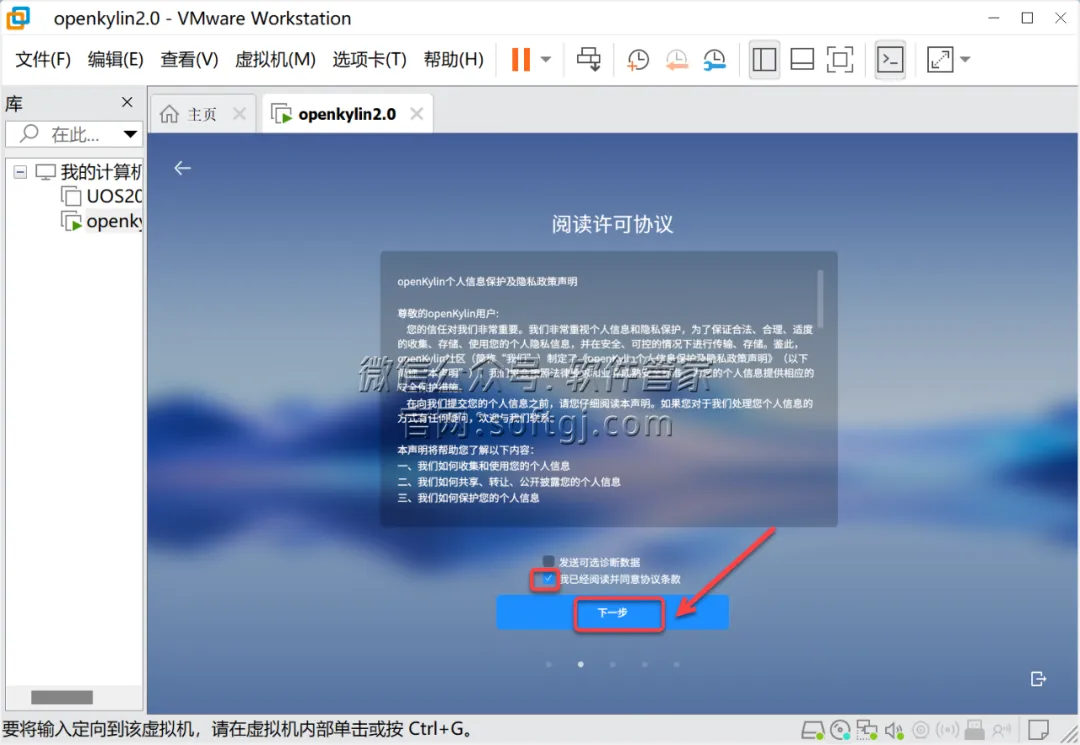Open the stretch display dropdown arrow

coord(965,59)
